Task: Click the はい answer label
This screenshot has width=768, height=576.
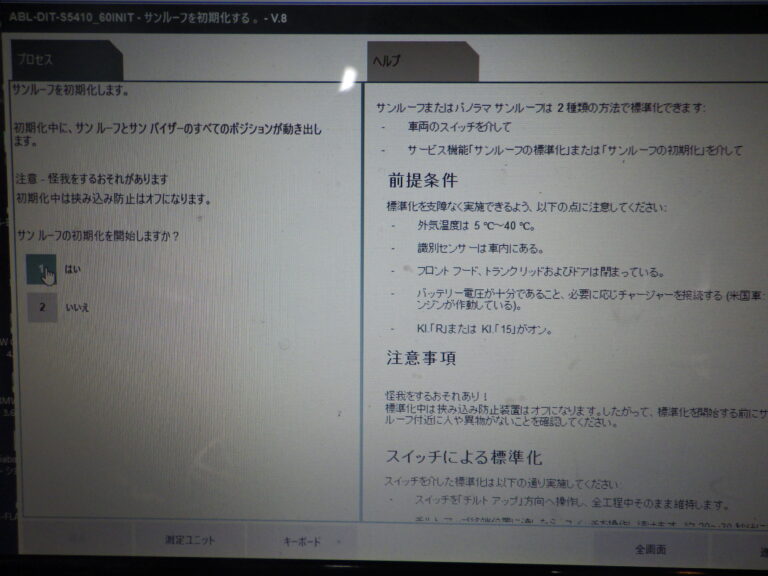Action: tap(73, 270)
